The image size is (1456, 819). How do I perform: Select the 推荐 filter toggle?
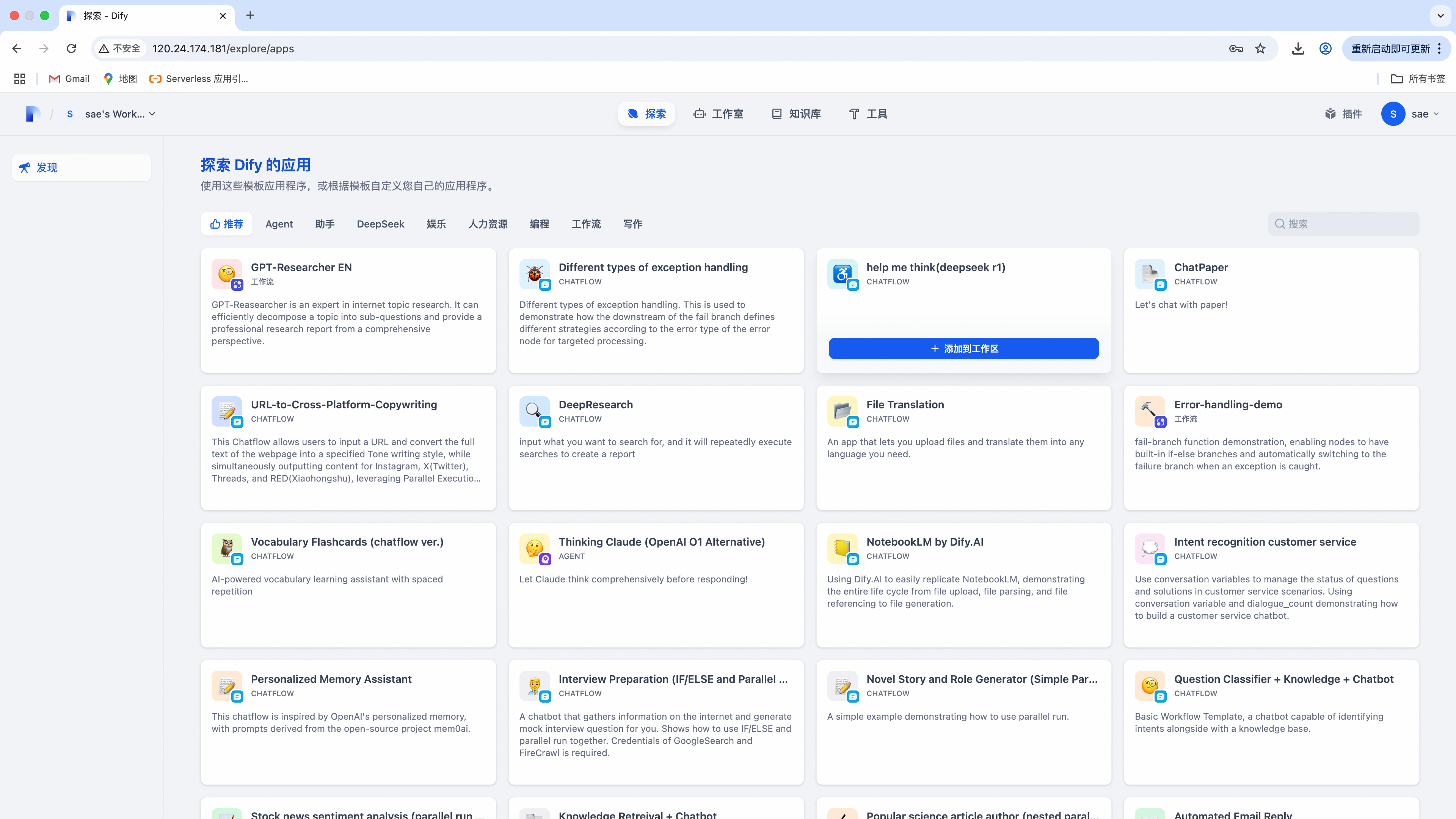(226, 224)
